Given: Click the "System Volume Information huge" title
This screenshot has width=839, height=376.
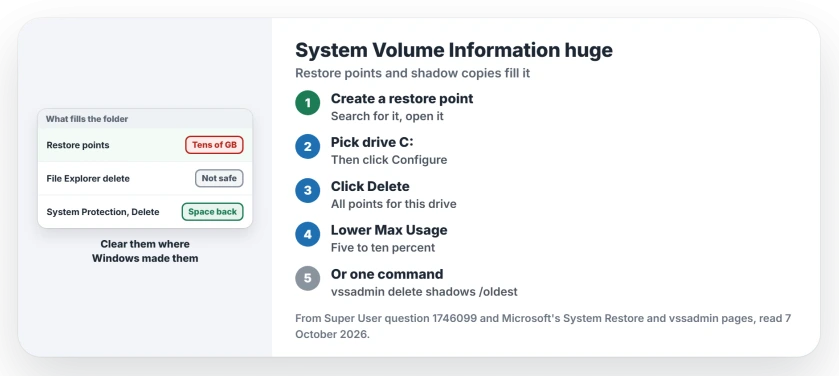Looking at the screenshot, I should pyautogui.click(x=454, y=50).
